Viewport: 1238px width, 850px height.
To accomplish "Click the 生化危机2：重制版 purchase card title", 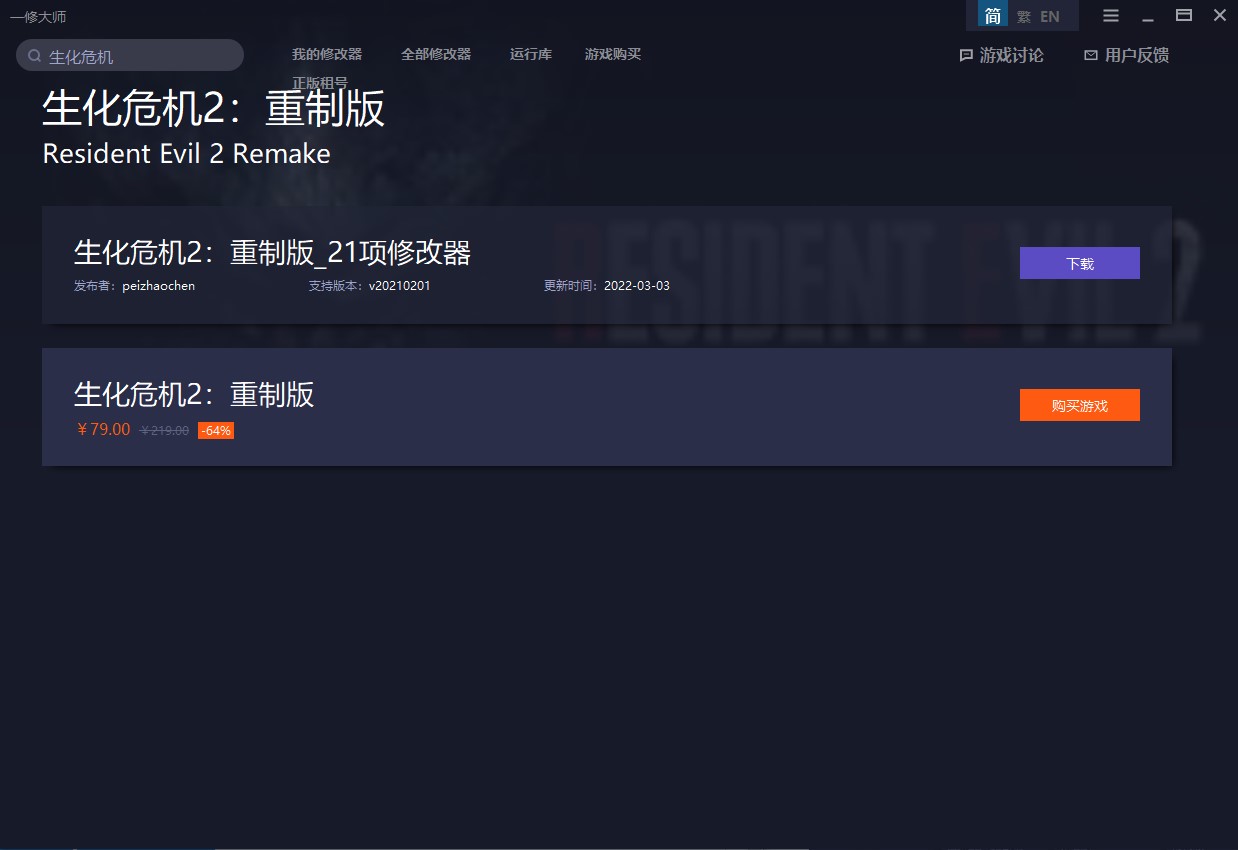I will [x=194, y=395].
